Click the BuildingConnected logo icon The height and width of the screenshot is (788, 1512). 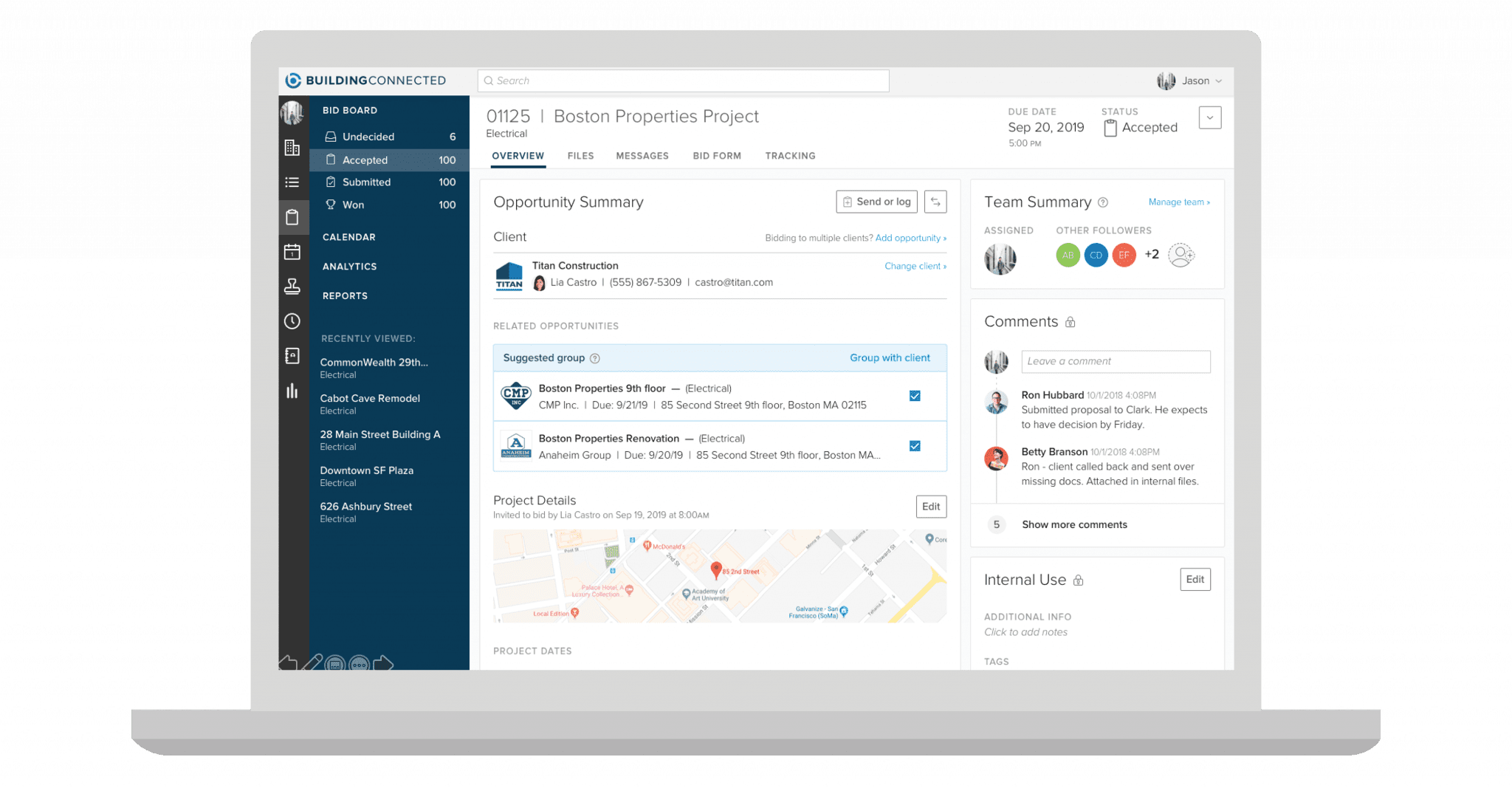click(x=293, y=80)
